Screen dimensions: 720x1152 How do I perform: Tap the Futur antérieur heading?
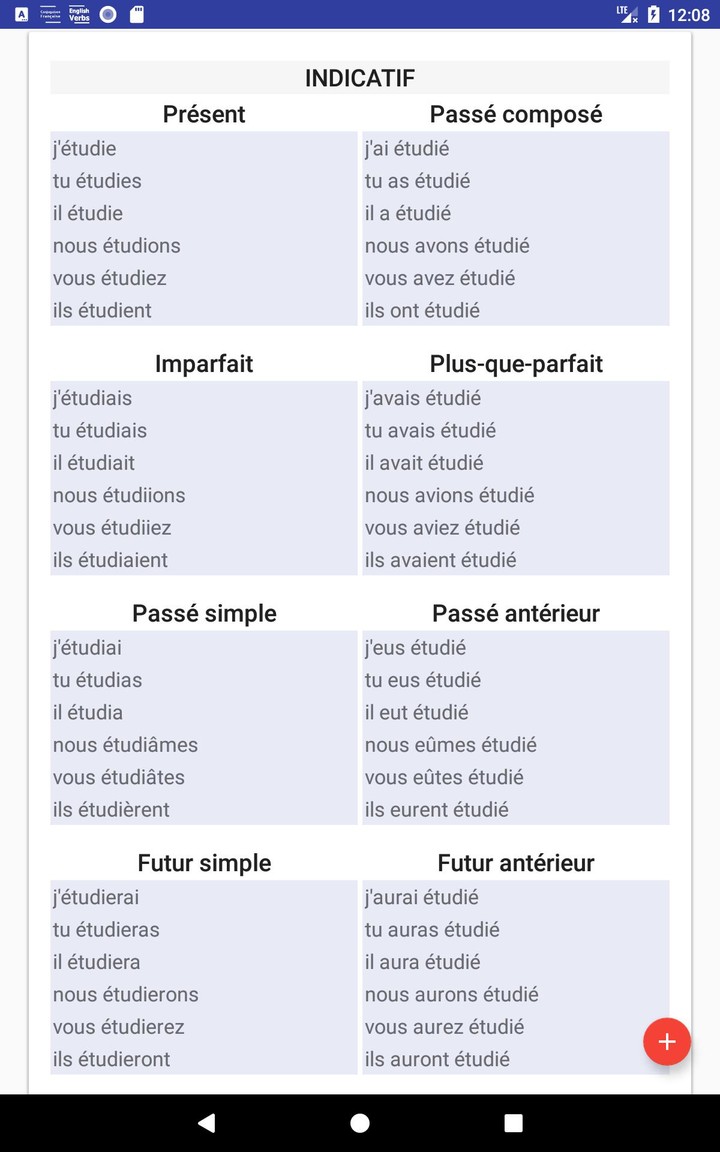516,862
